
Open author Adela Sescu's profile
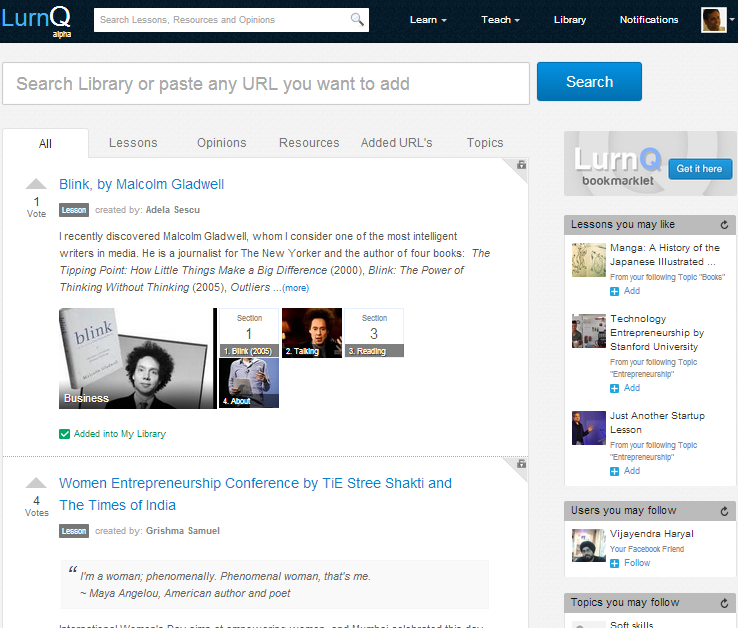[x=173, y=210]
